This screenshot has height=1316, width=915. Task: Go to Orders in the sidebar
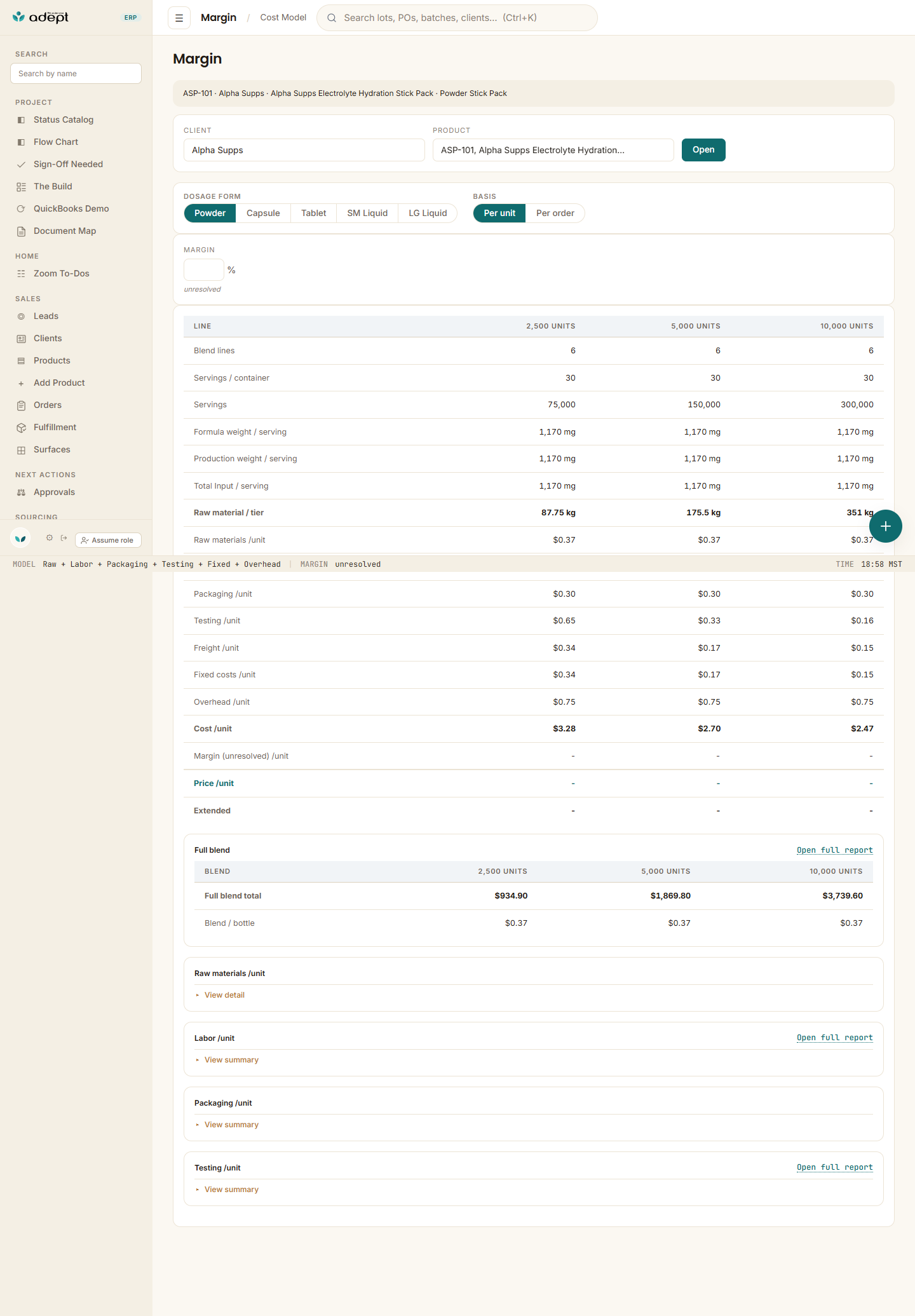point(48,405)
